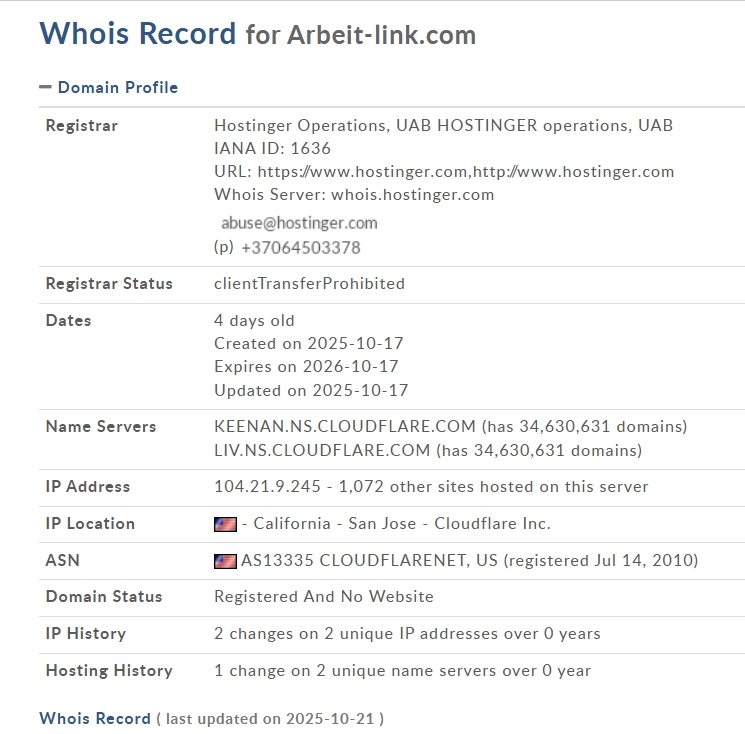Click the abuse@hostinger.com email address
The image size is (745, 734).
click(x=299, y=223)
